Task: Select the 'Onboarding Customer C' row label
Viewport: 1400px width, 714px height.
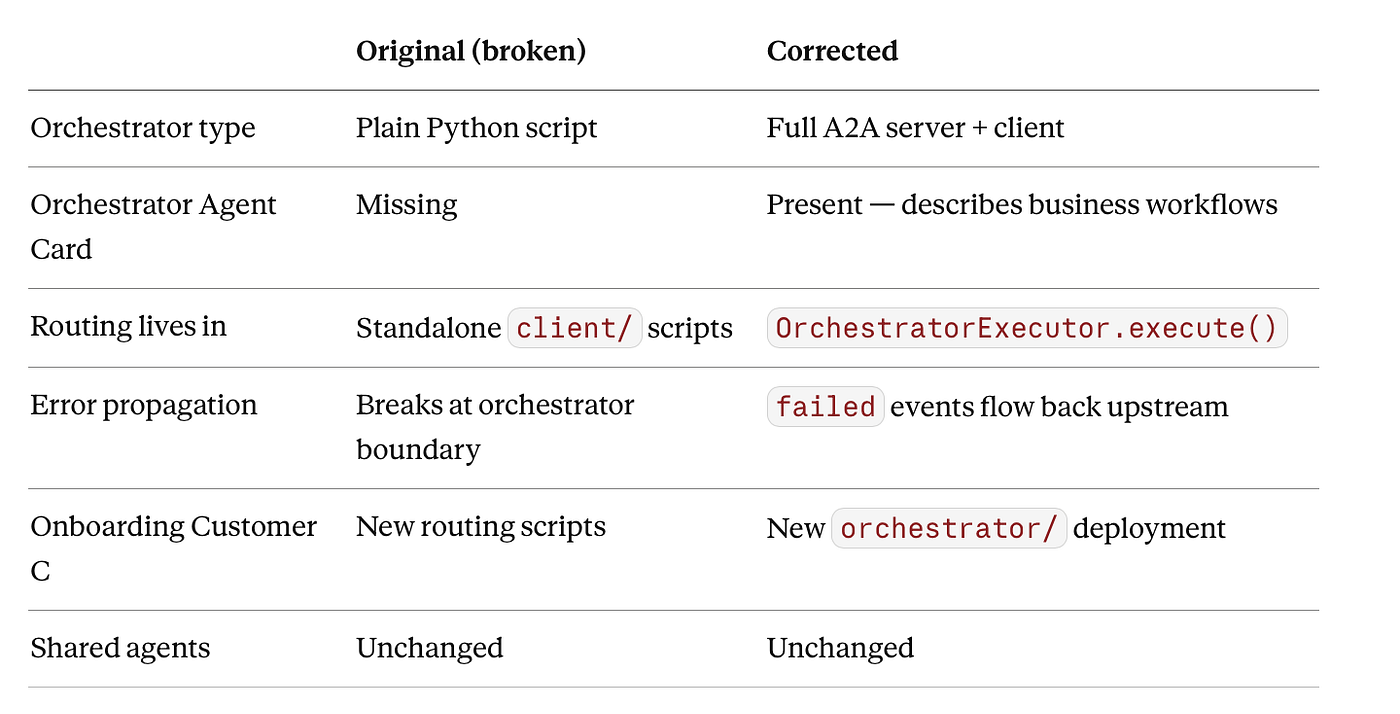Action: 174,548
